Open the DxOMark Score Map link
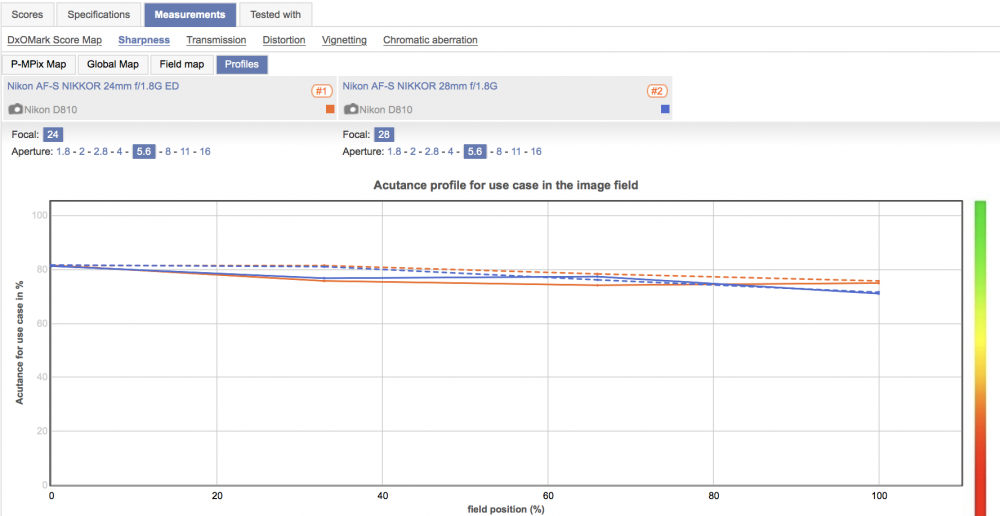Screen dimensions: 1000x516 click(54, 40)
